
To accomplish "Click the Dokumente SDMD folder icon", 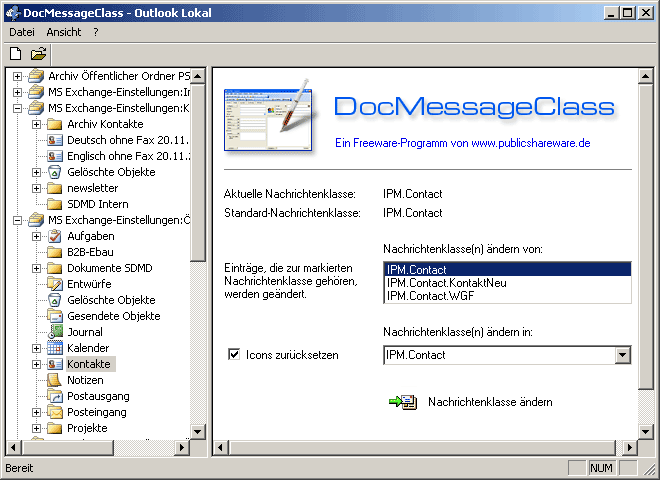I will pyautogui.click(x=55, y=268).
